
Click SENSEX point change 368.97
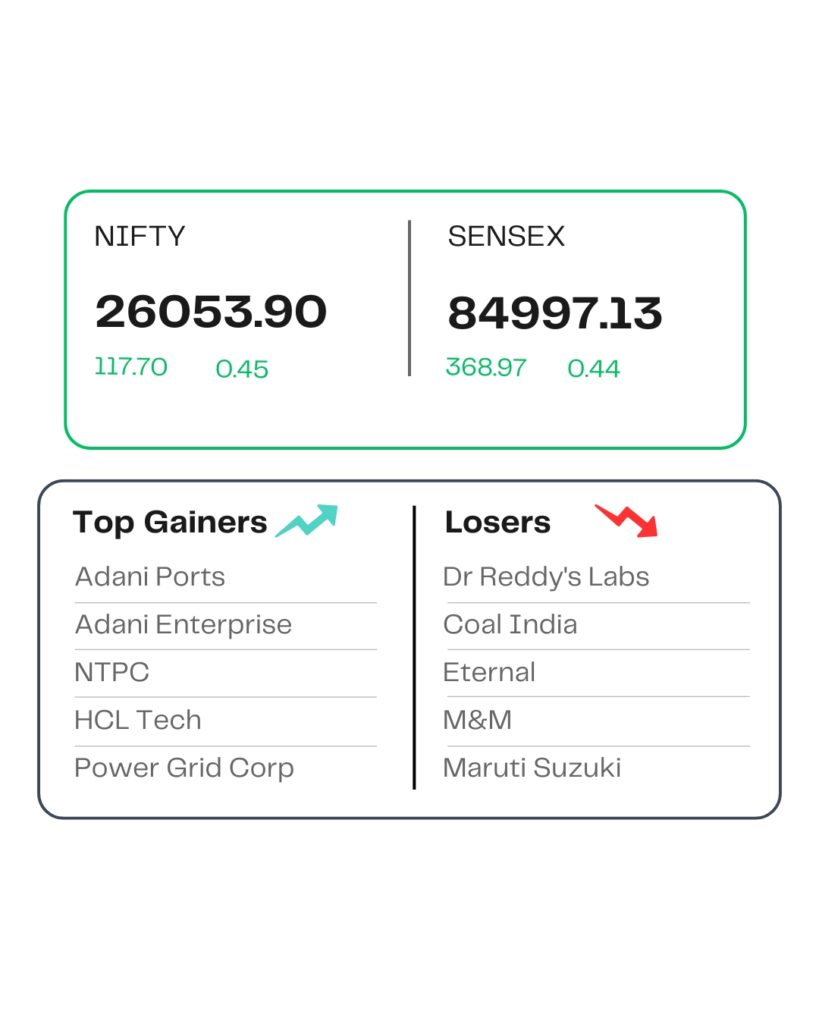[x=486, y=368]
